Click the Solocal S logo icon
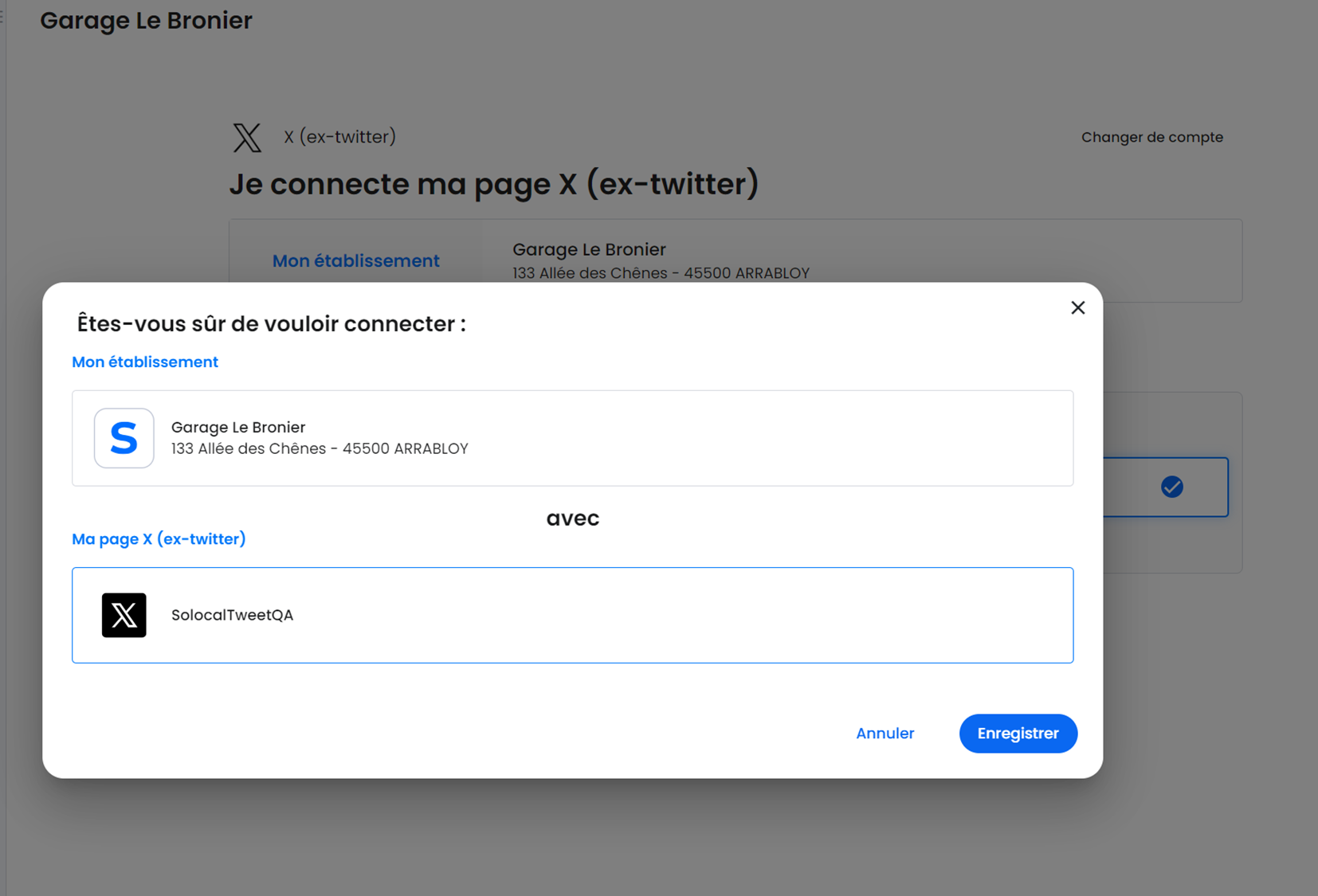The height and width of the screenshot is (896, 1318). tap(124, 438)
